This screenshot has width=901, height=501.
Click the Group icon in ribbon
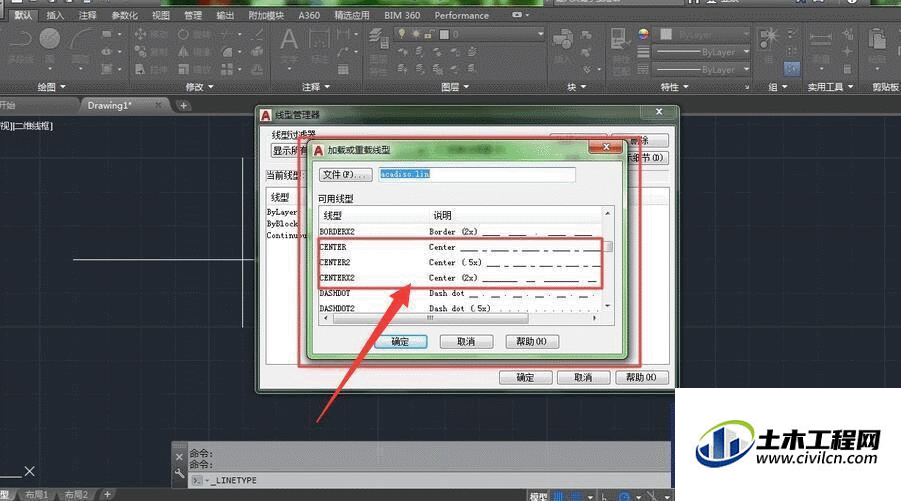768,38
